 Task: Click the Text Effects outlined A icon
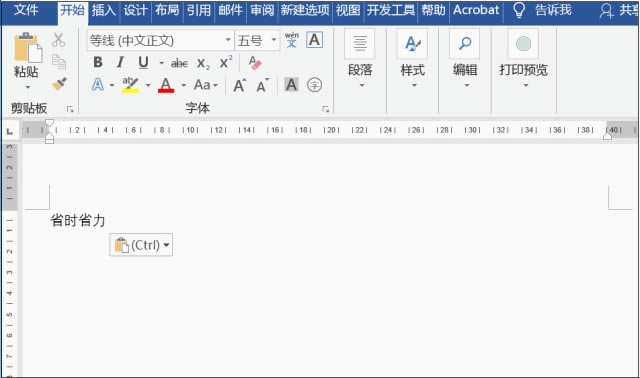(98, 85)
